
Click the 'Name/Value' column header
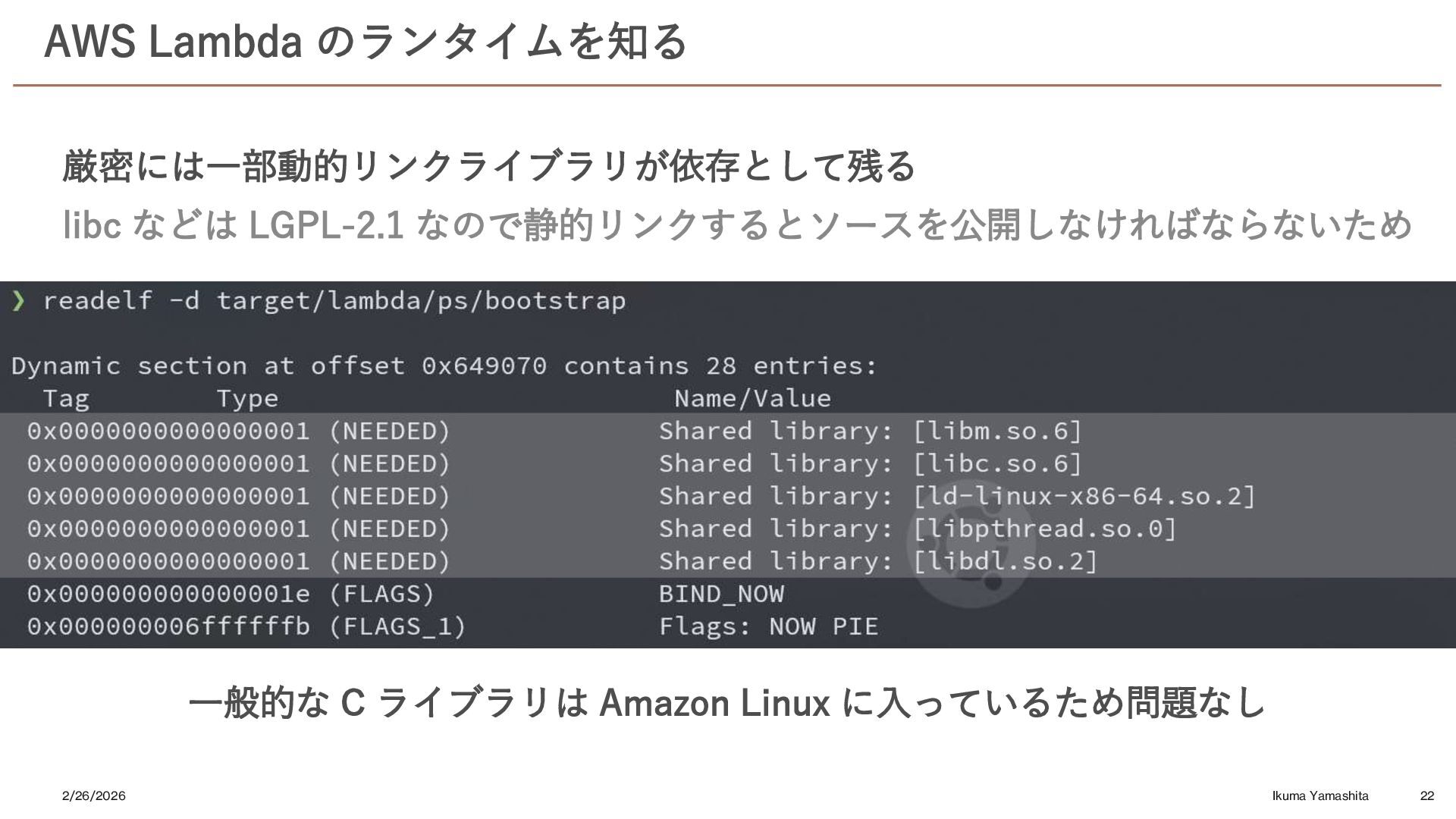[752, 399]
